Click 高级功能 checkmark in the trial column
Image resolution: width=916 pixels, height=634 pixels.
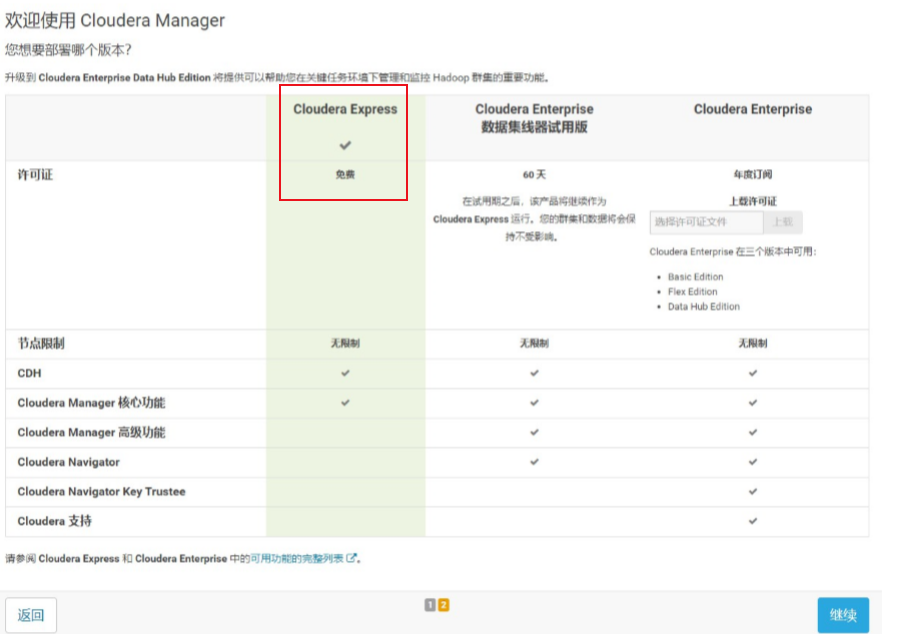(534, 432)
